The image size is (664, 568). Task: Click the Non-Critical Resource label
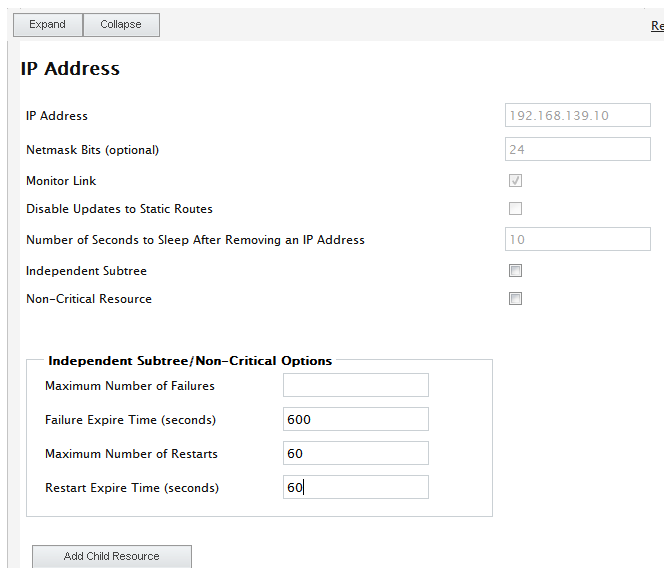point(89,299)
